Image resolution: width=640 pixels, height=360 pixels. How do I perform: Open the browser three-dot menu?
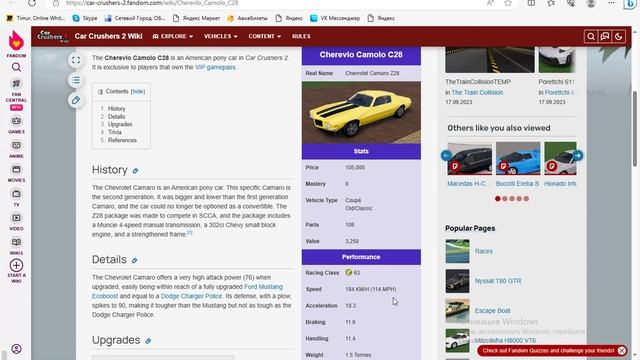coord(611,3)
